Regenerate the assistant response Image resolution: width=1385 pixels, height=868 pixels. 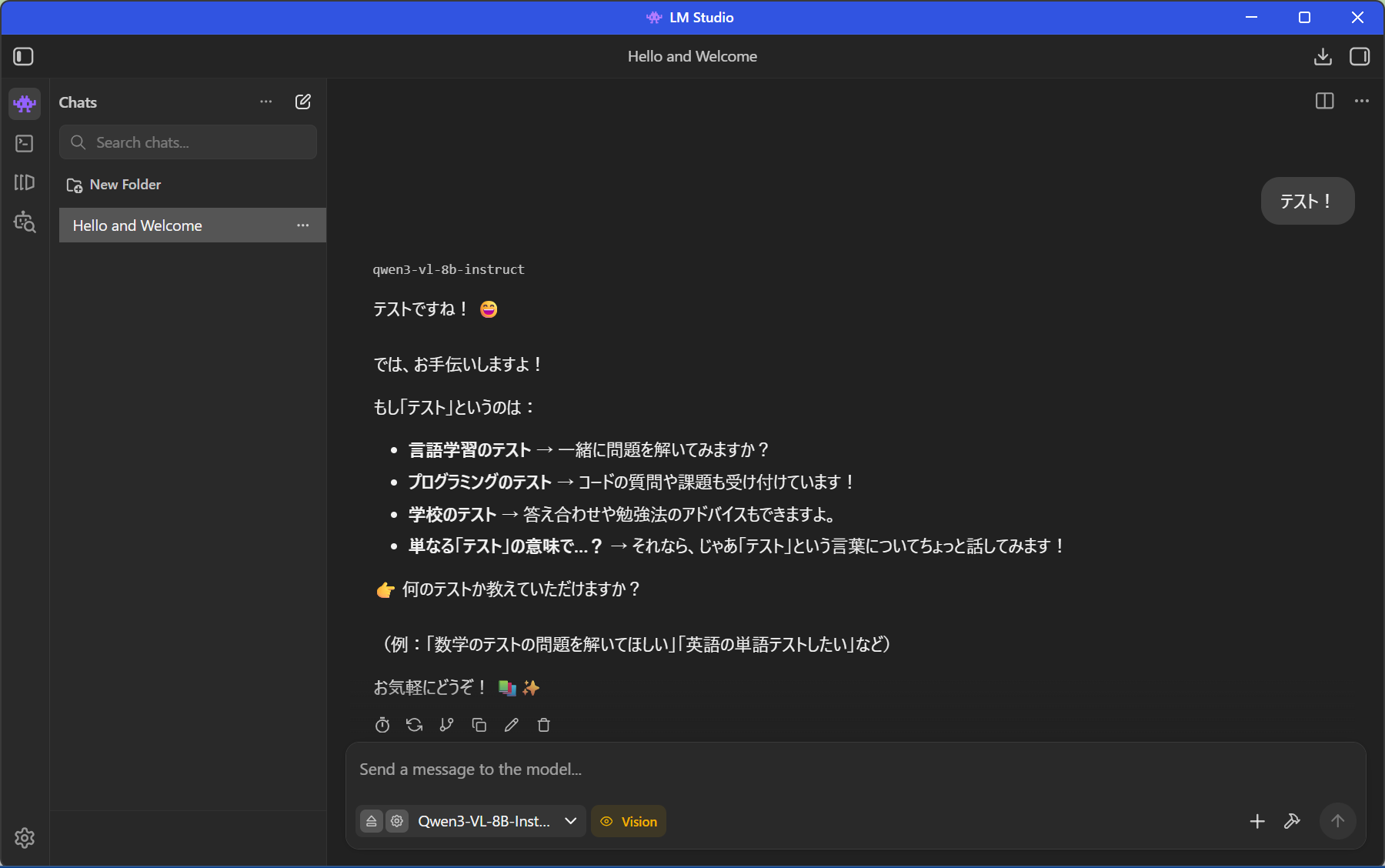pyautogui.click(x=415, y=725)
